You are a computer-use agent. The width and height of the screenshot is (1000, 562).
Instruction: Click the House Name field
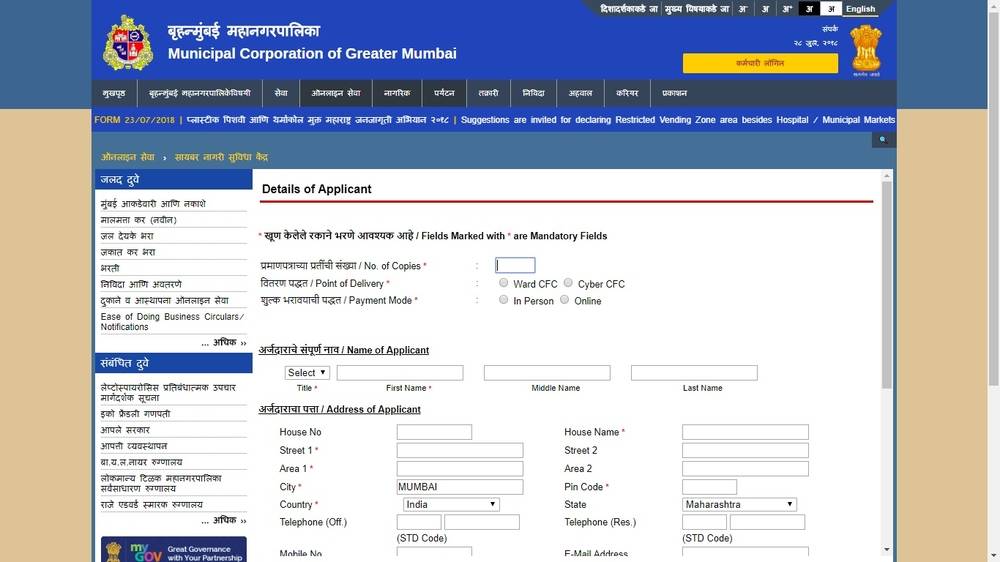[746, 432]
